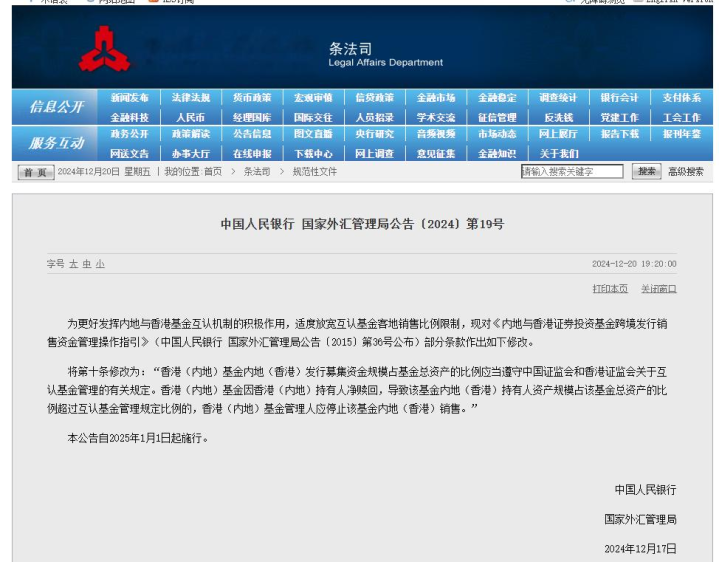Set font size to medium (中)
719x562 pixels.
point(86,264)
